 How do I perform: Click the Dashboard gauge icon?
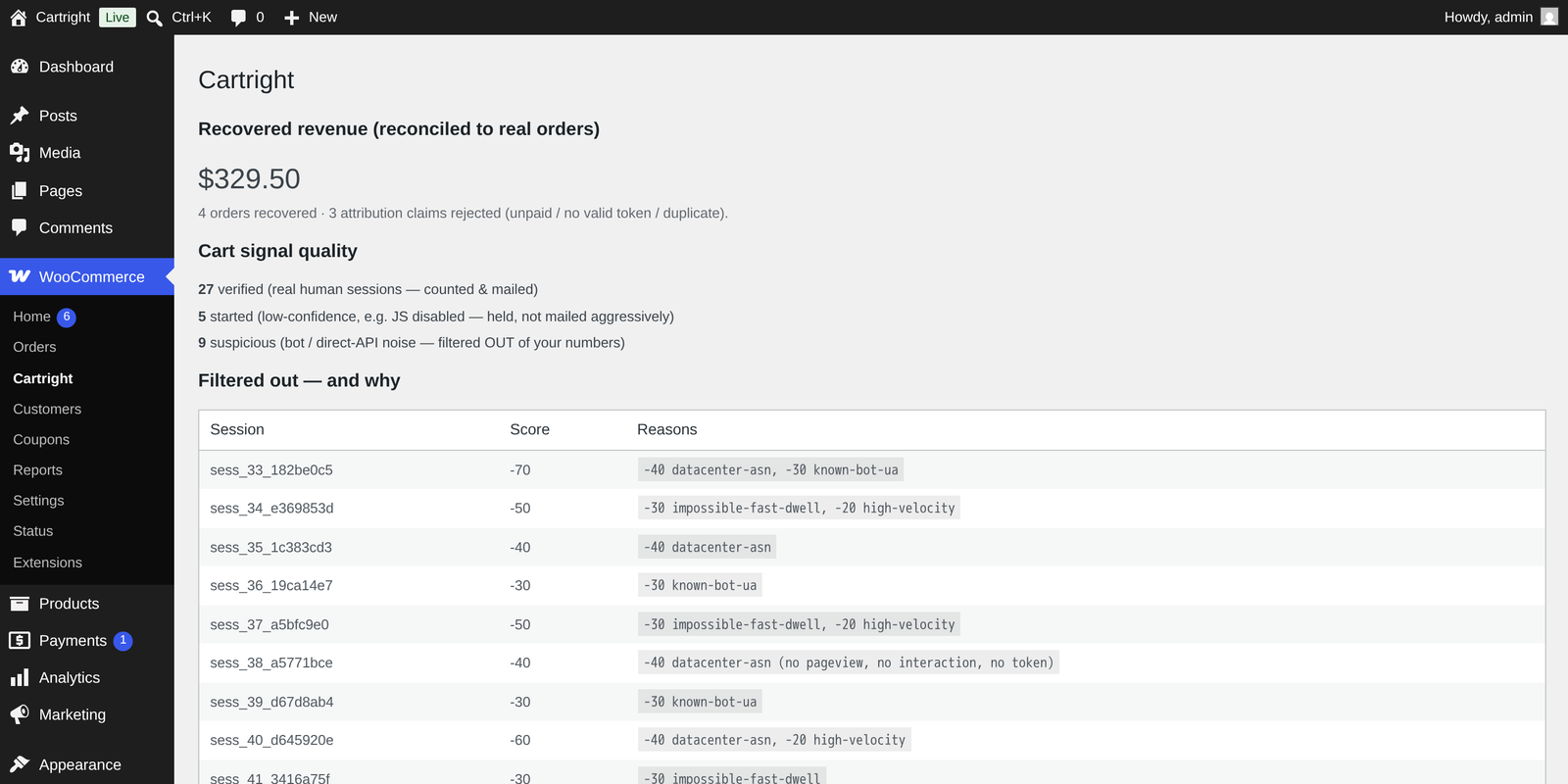point(20,67)
